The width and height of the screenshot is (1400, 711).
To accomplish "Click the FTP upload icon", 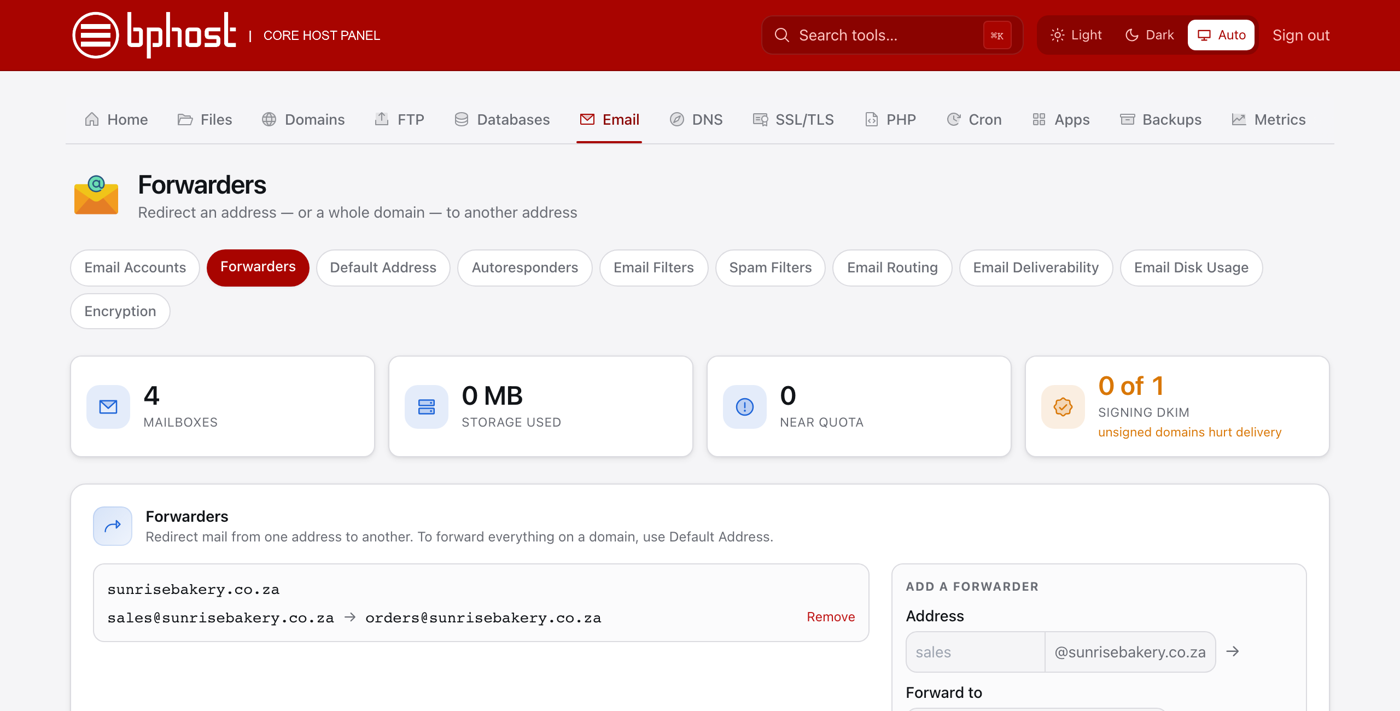I will tap(382, 119).
